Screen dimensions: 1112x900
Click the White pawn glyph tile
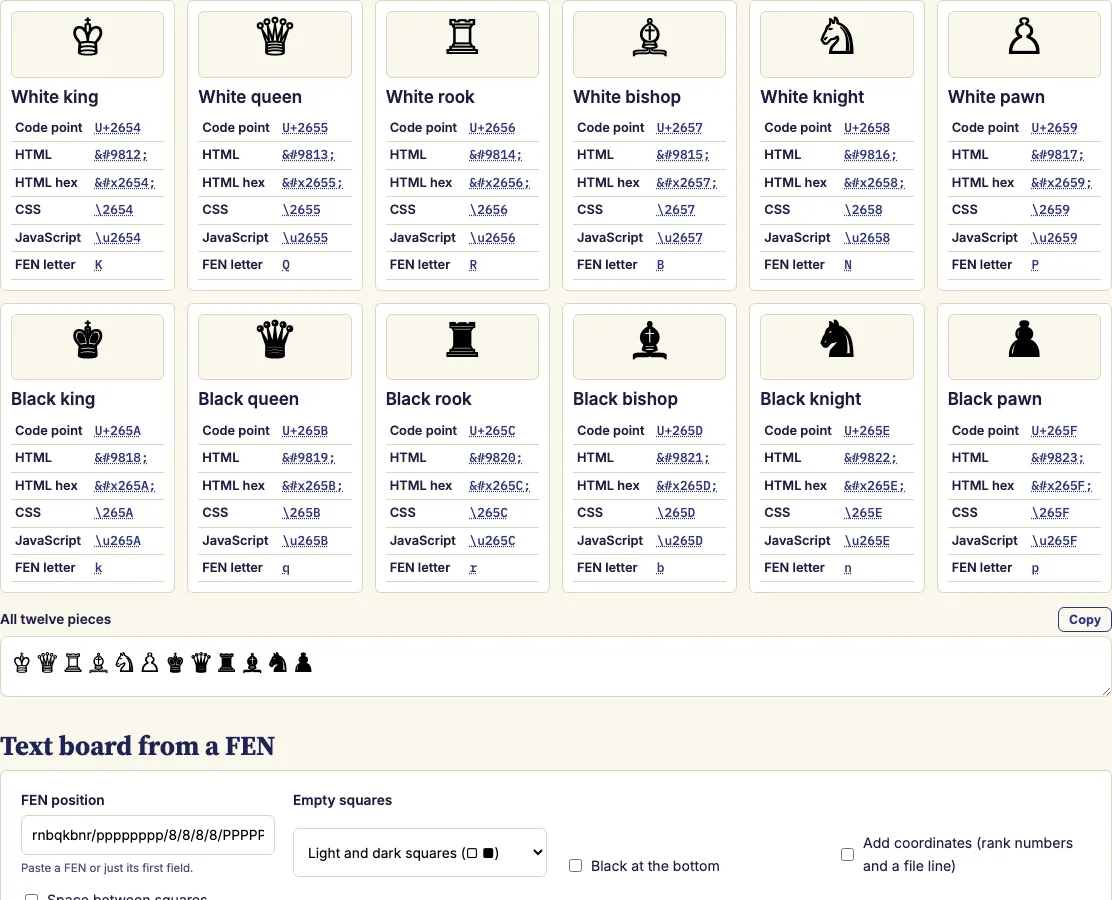1024,44
